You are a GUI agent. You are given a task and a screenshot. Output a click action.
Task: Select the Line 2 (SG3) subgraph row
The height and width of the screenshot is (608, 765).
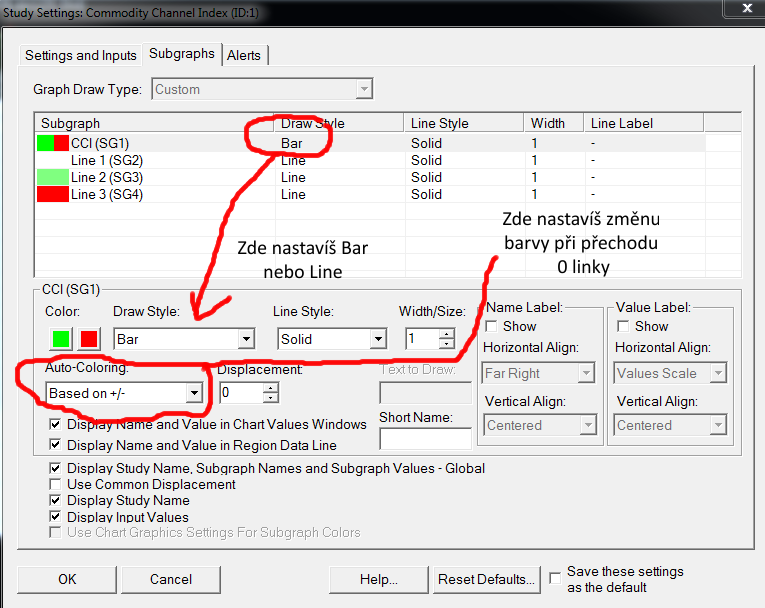tap(106, 177)
